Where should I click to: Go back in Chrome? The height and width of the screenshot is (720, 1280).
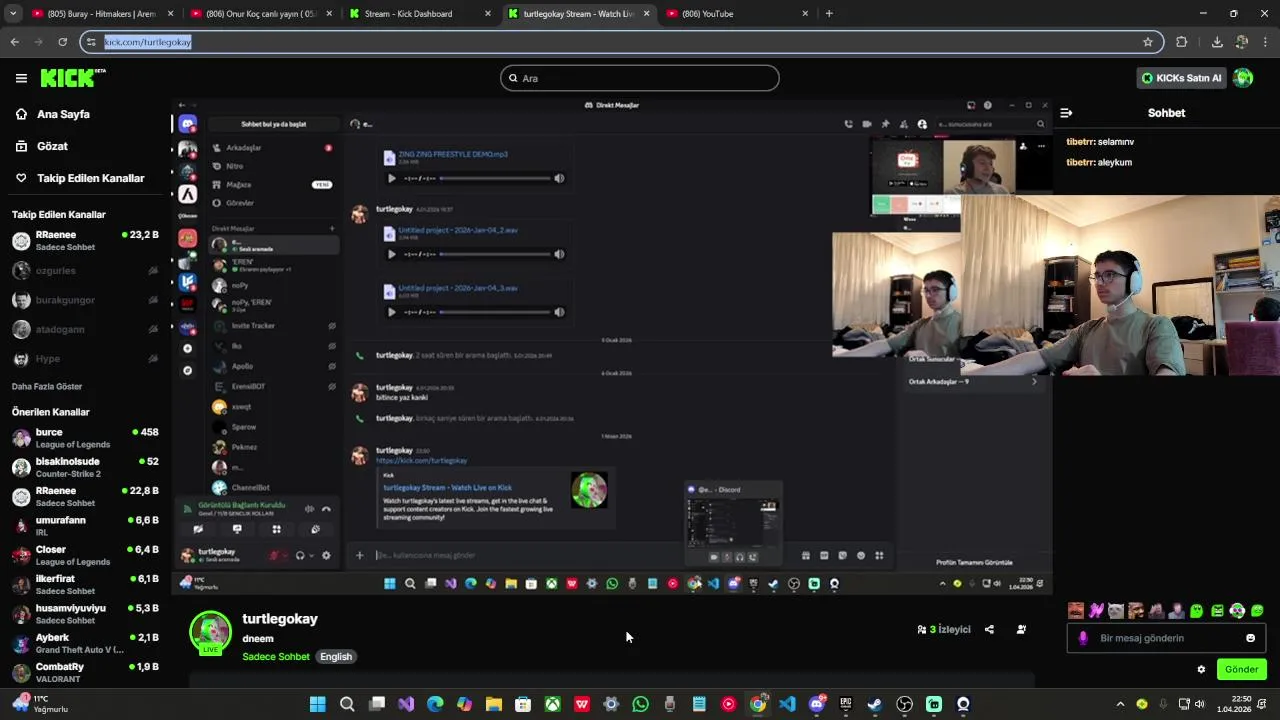pos(14,42)
